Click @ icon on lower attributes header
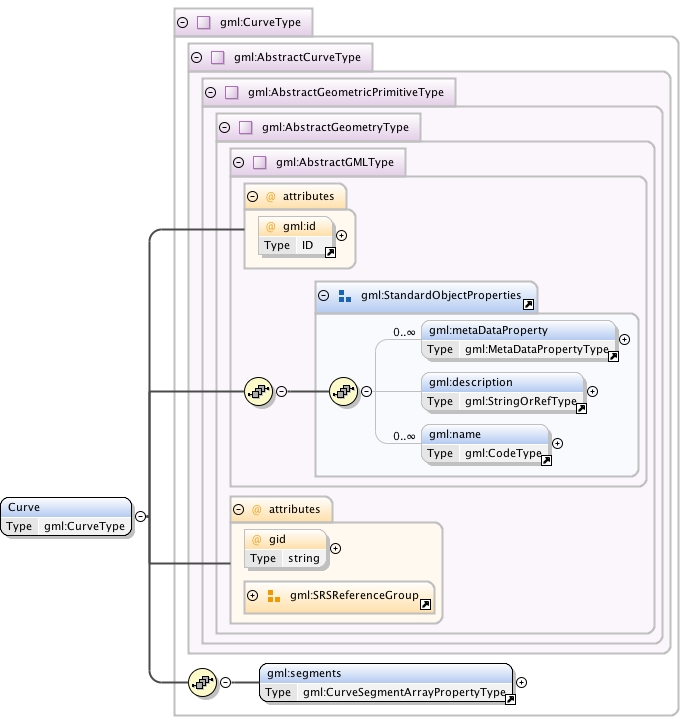 (257, 509)
